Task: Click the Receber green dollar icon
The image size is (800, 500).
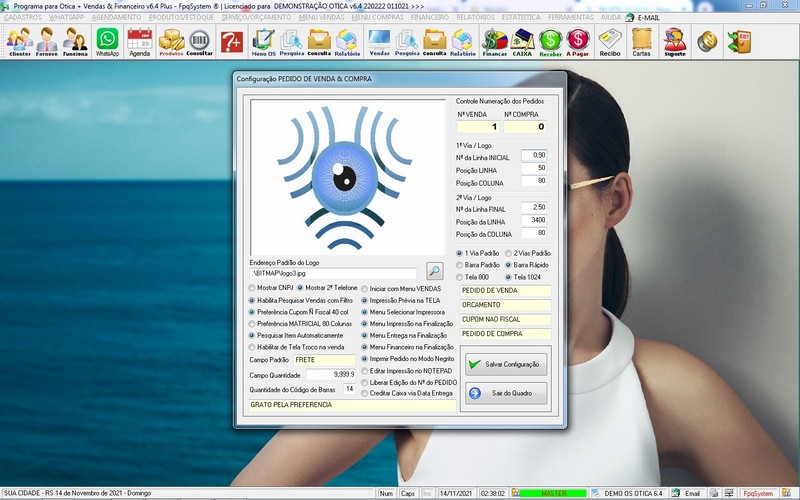Action: tap(550, 41)
